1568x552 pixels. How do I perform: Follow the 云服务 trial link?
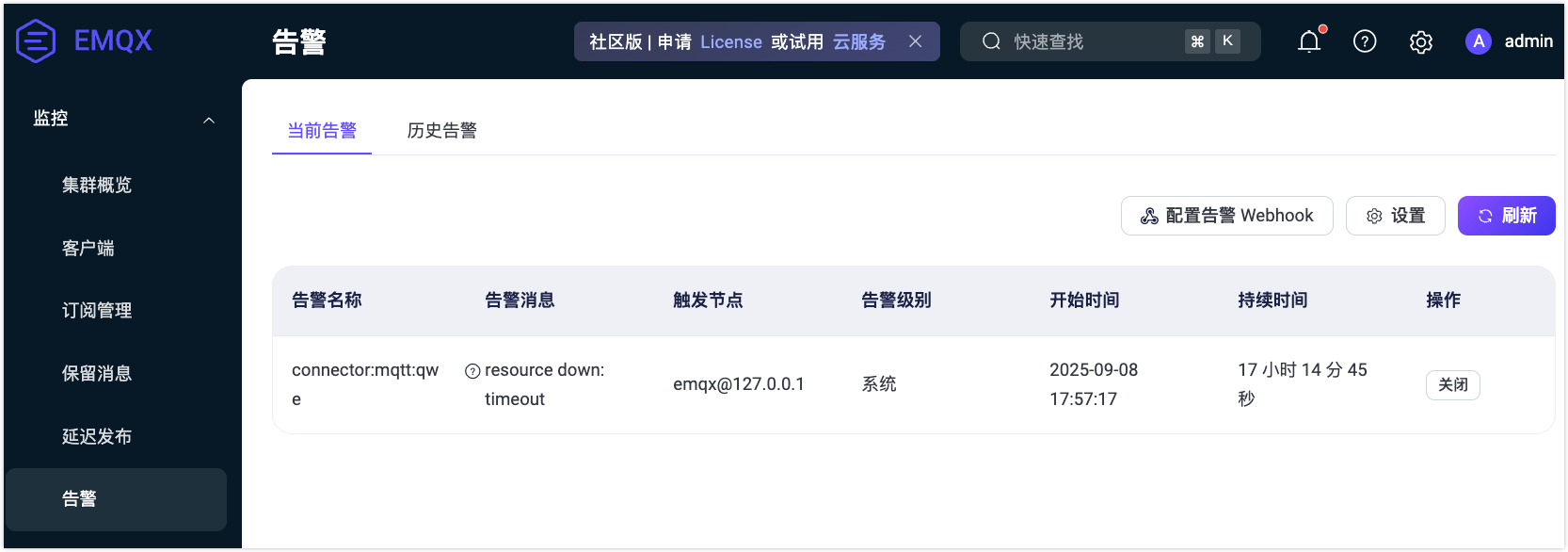[858, 41]
